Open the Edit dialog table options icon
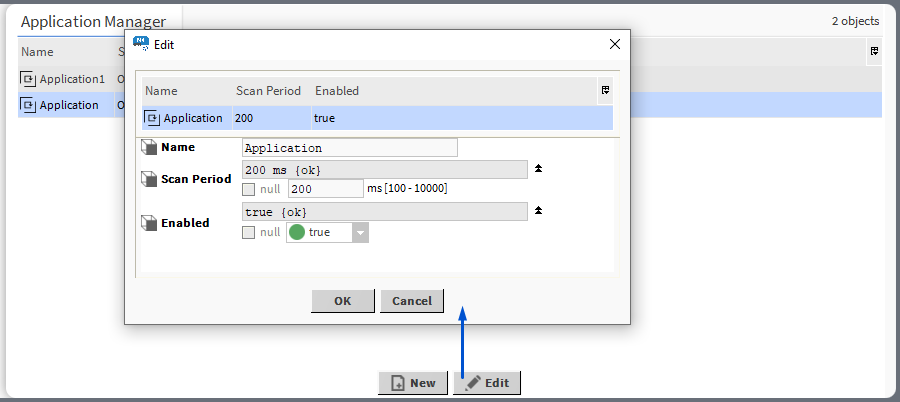900x402 pixels. point(605,90)
